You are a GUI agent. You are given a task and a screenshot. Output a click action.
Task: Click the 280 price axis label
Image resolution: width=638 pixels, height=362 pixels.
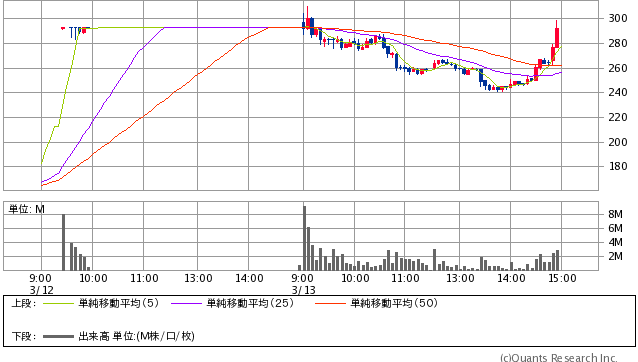(x=618, y=43)
